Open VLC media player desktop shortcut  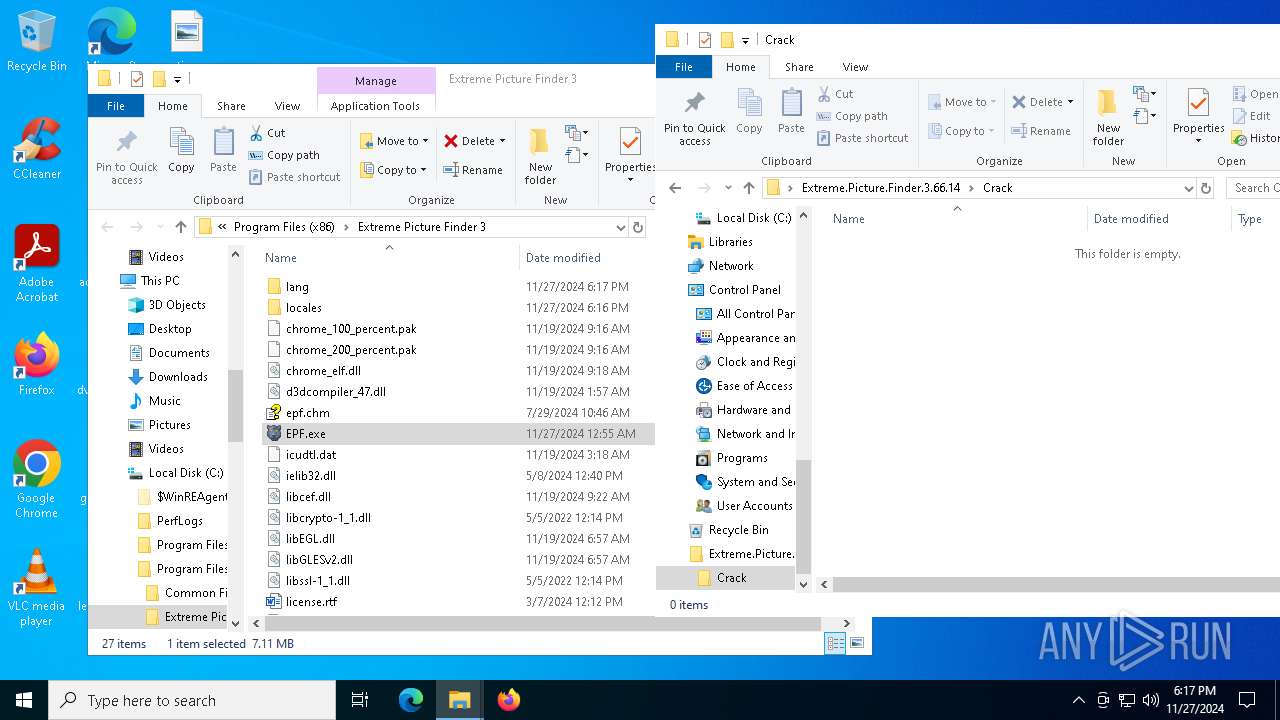coord(37,588)
